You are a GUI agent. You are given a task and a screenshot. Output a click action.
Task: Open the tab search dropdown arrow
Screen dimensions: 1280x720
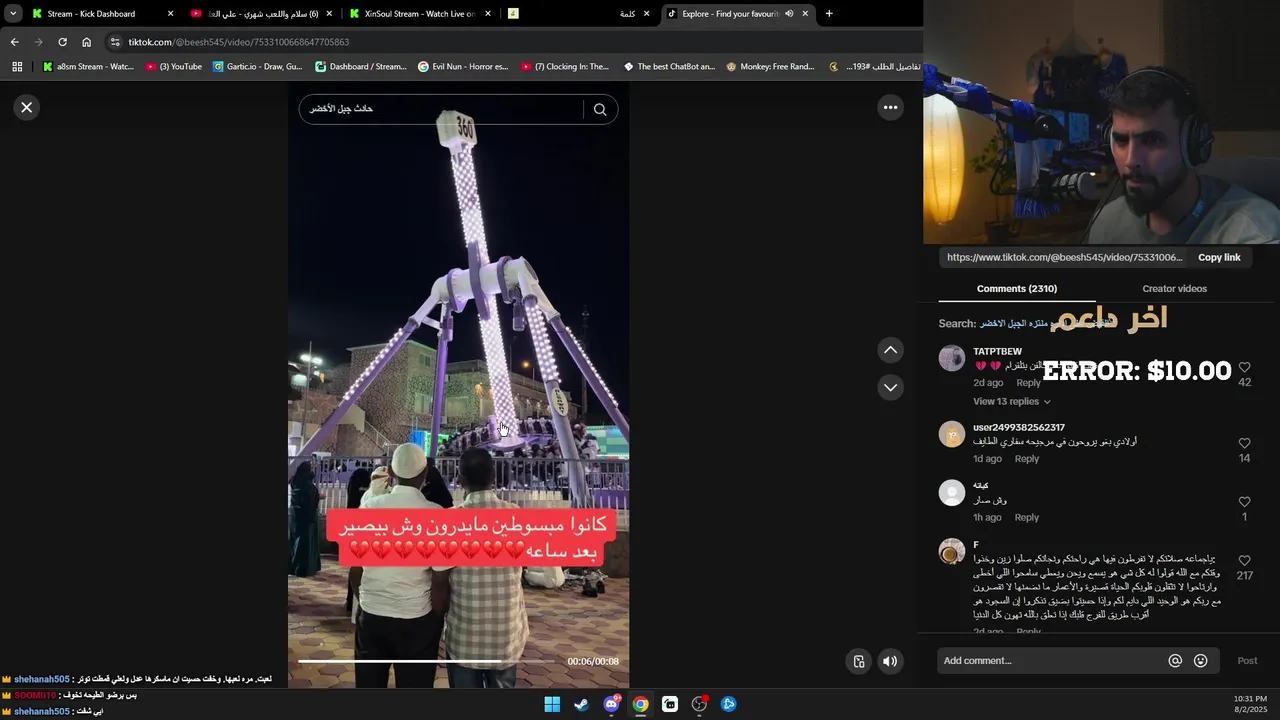[13, 14]
